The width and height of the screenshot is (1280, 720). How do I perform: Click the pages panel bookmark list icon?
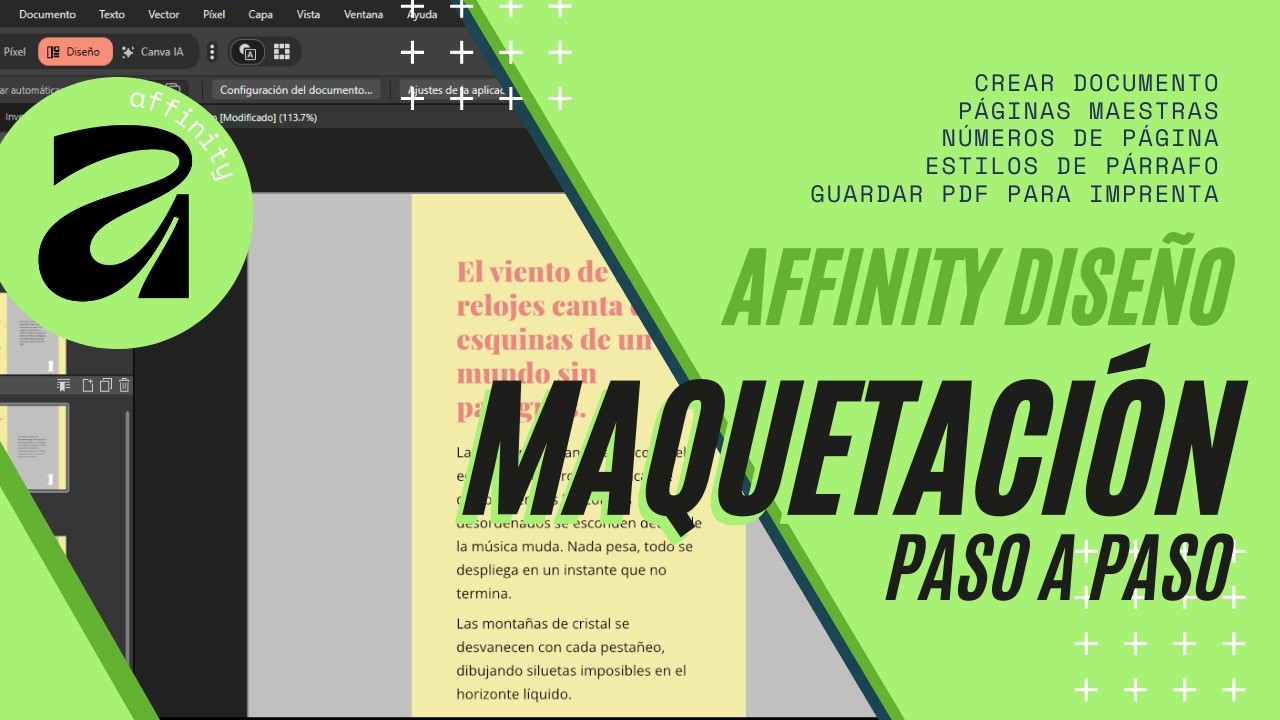tap(64, 385)
